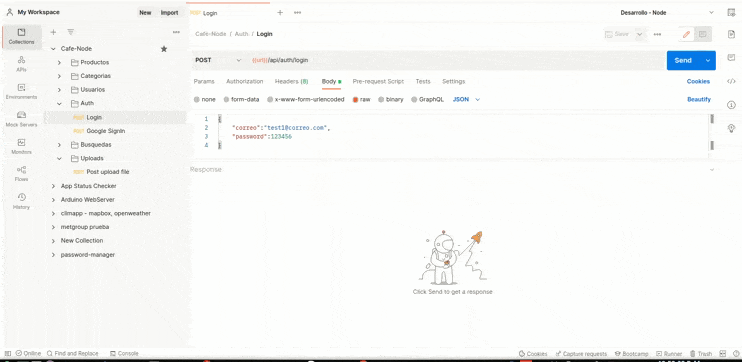Send the login request
742x362 pixels.
point(683,61)
